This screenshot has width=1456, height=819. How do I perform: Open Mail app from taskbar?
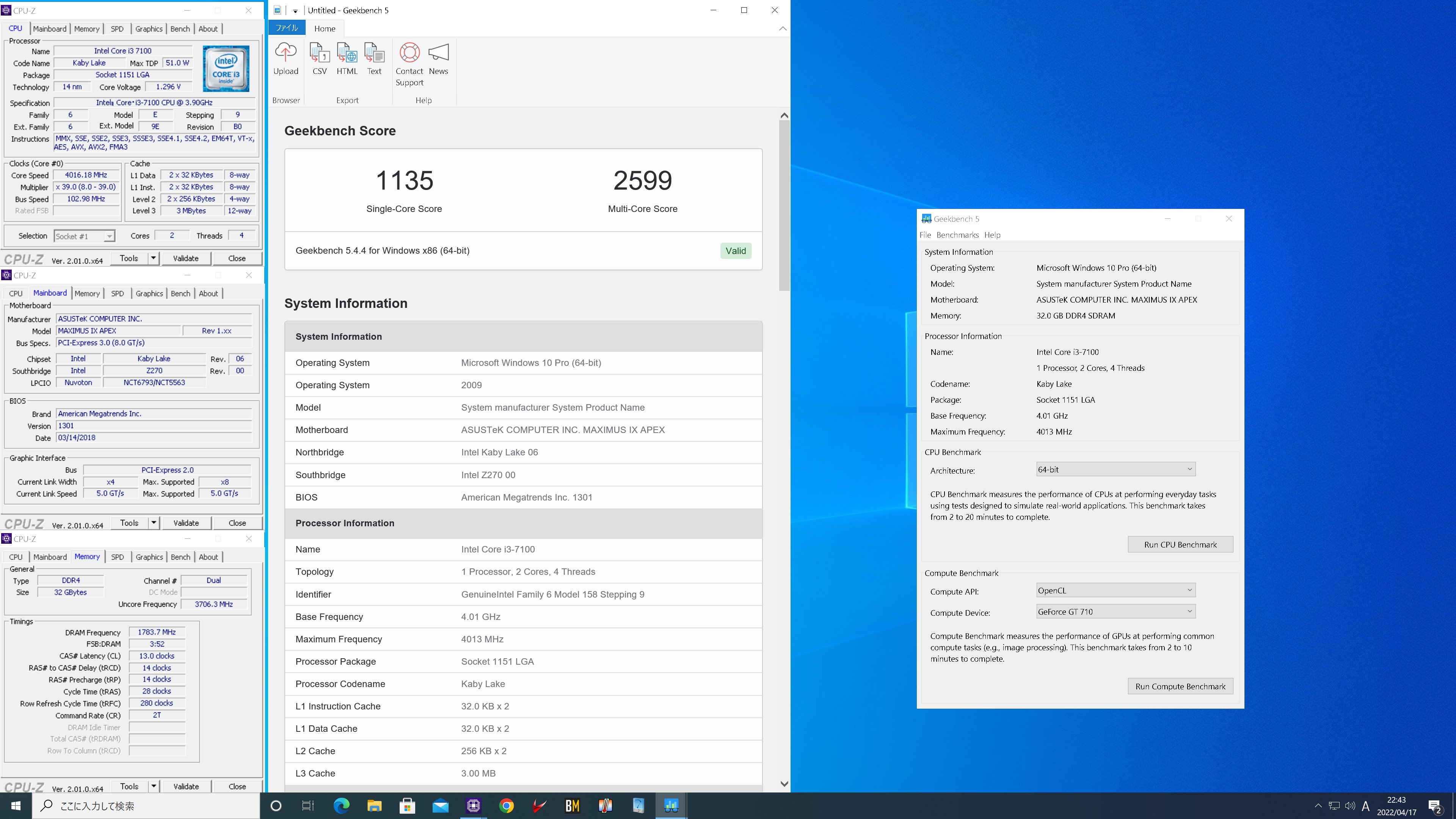pyautogui.click(x=440, y=806)
